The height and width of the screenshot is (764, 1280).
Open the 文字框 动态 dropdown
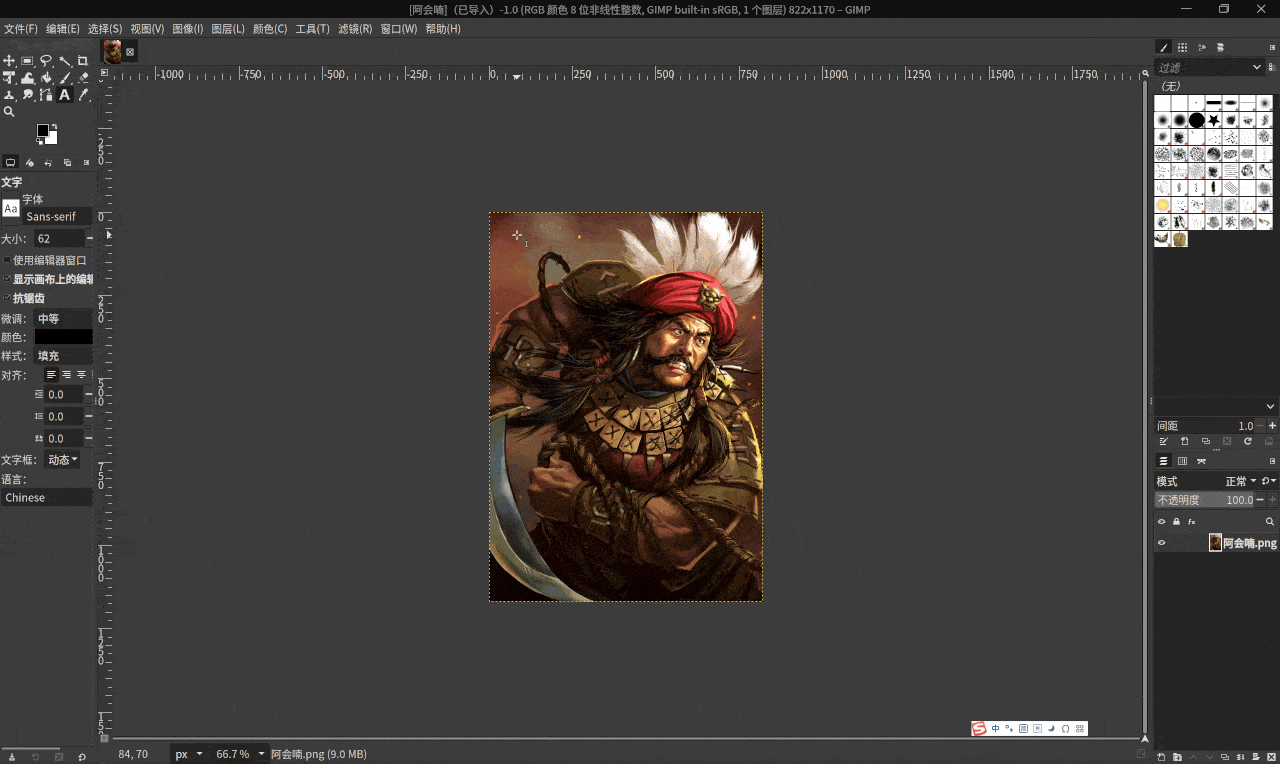coord(62,460)
